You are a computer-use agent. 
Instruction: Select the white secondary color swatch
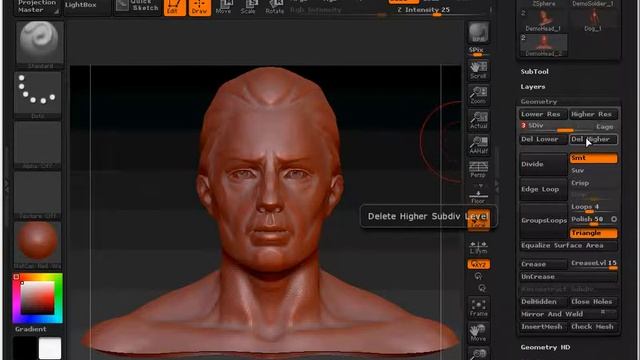(50, 348)
